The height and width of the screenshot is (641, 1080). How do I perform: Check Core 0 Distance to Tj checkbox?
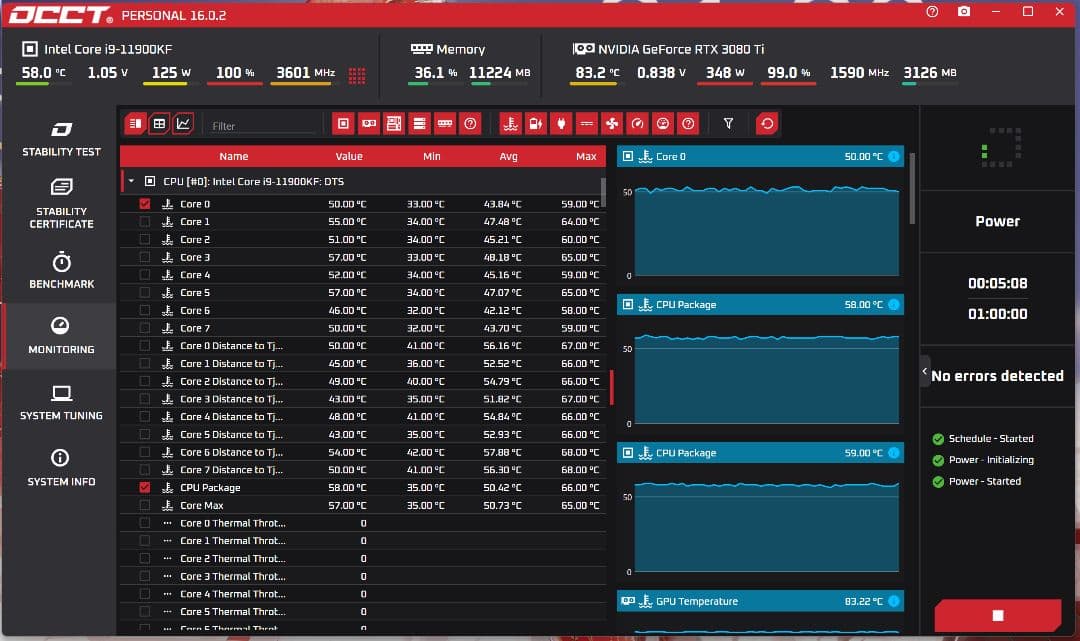click(x=145, y=346)
